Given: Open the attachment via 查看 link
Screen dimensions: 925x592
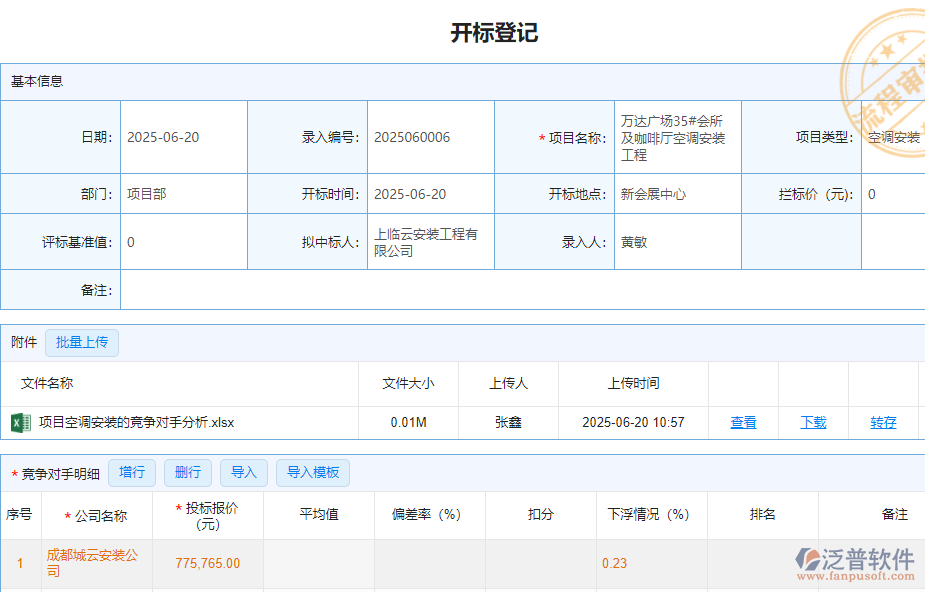Looking at the screenshot, I should point(743,422).
